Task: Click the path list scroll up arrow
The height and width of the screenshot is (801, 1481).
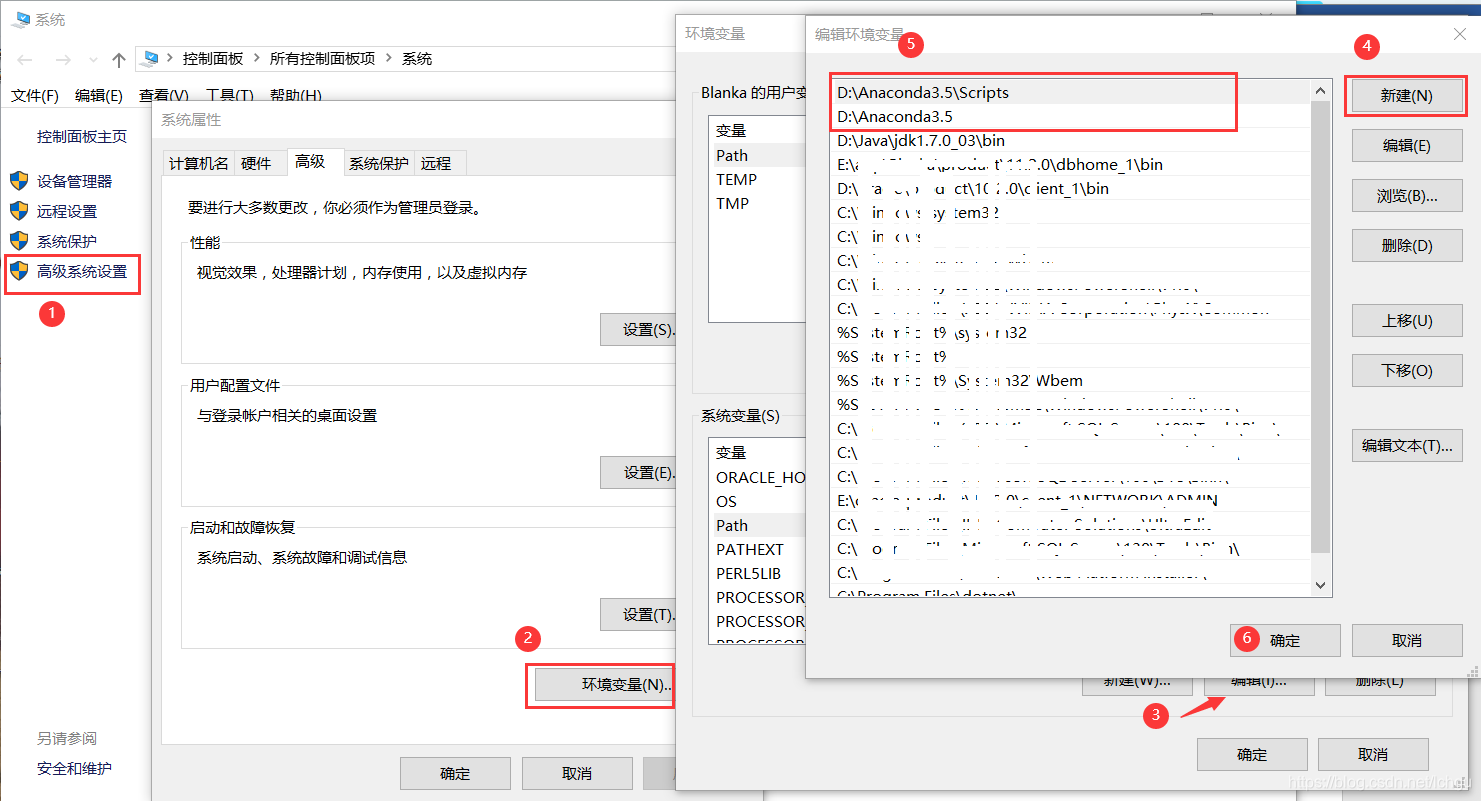Action: pos(1321,91)
